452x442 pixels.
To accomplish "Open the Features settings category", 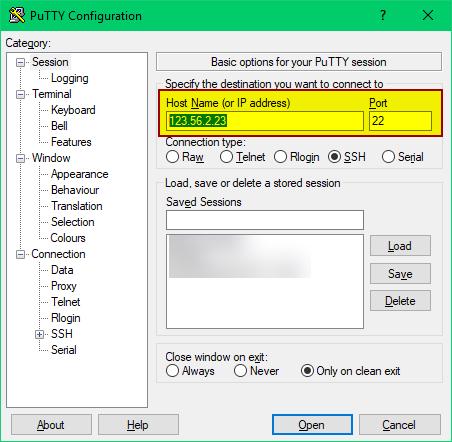I will tap(71, 142).
